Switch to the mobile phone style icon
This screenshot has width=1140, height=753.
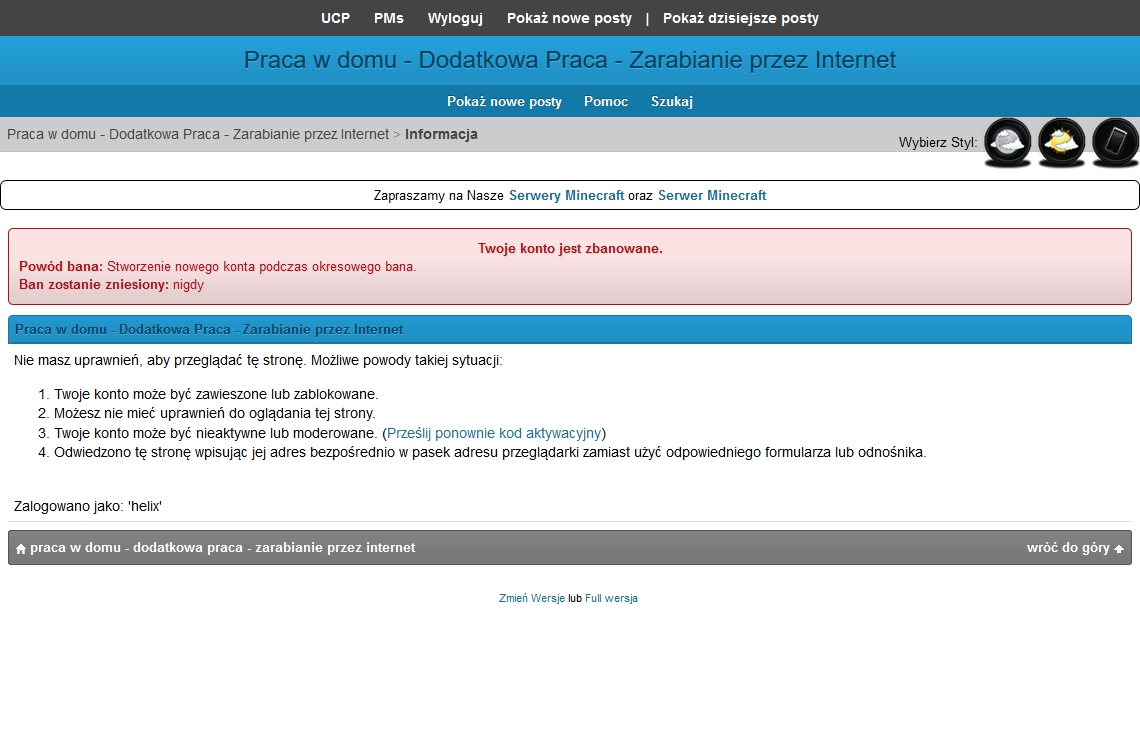1115,142
